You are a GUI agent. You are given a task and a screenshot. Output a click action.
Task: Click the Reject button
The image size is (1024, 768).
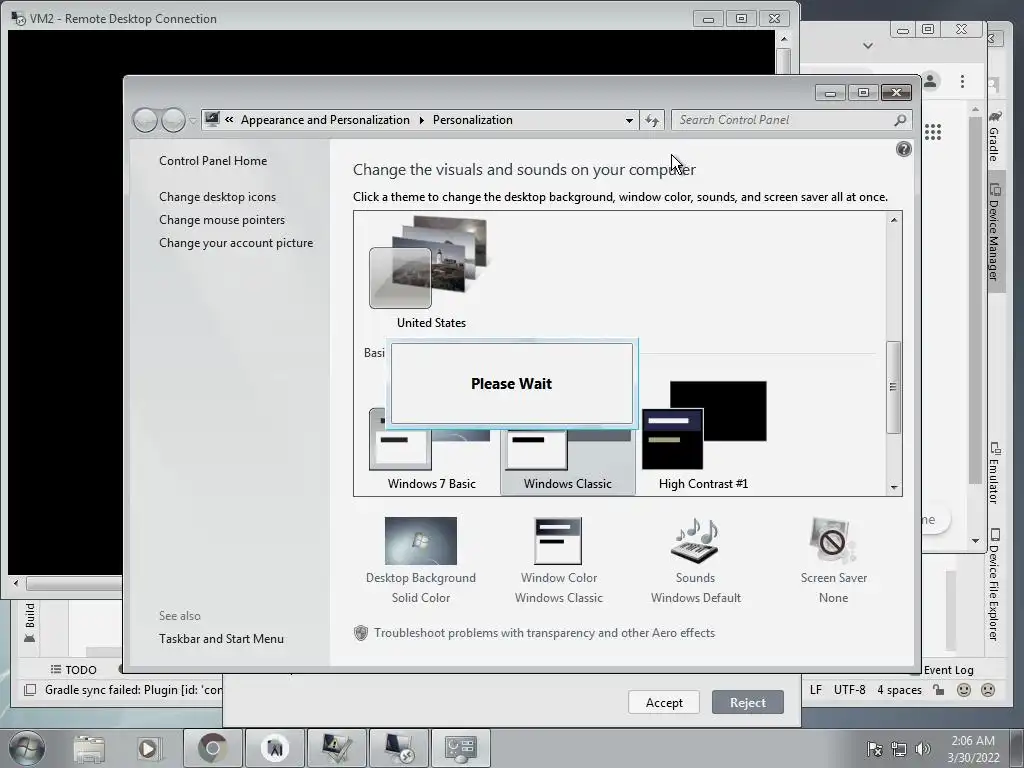(x=748, y=703)
